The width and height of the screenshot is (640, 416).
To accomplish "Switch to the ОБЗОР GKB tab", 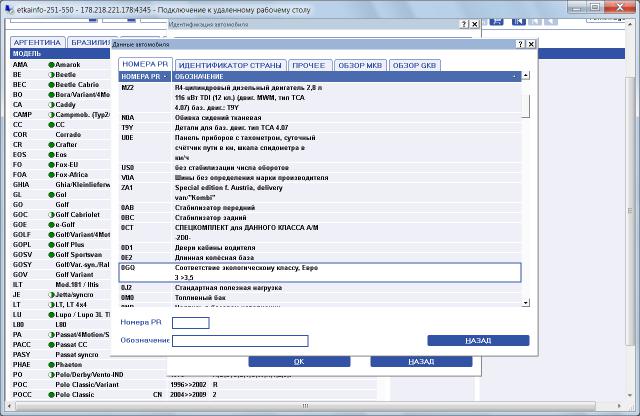I will pyautogui.click(x=414, y=65).
